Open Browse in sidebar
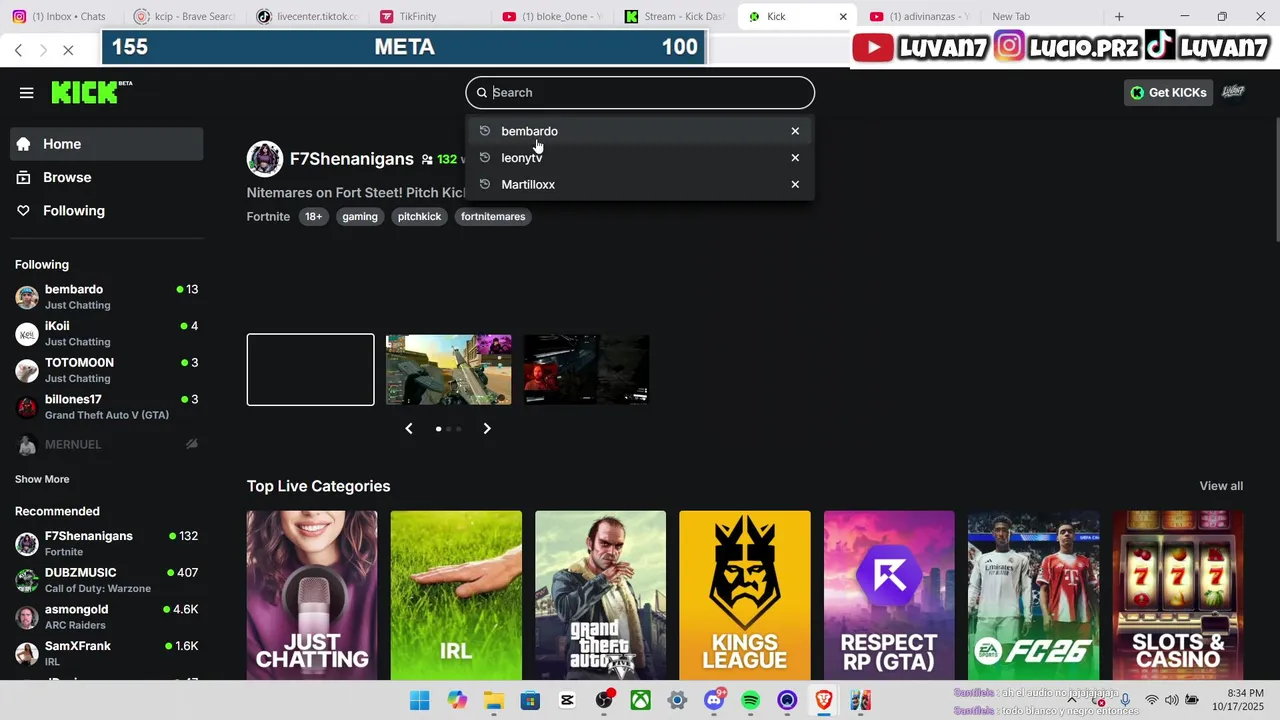The image size is (1280, 720). (107, 177)
